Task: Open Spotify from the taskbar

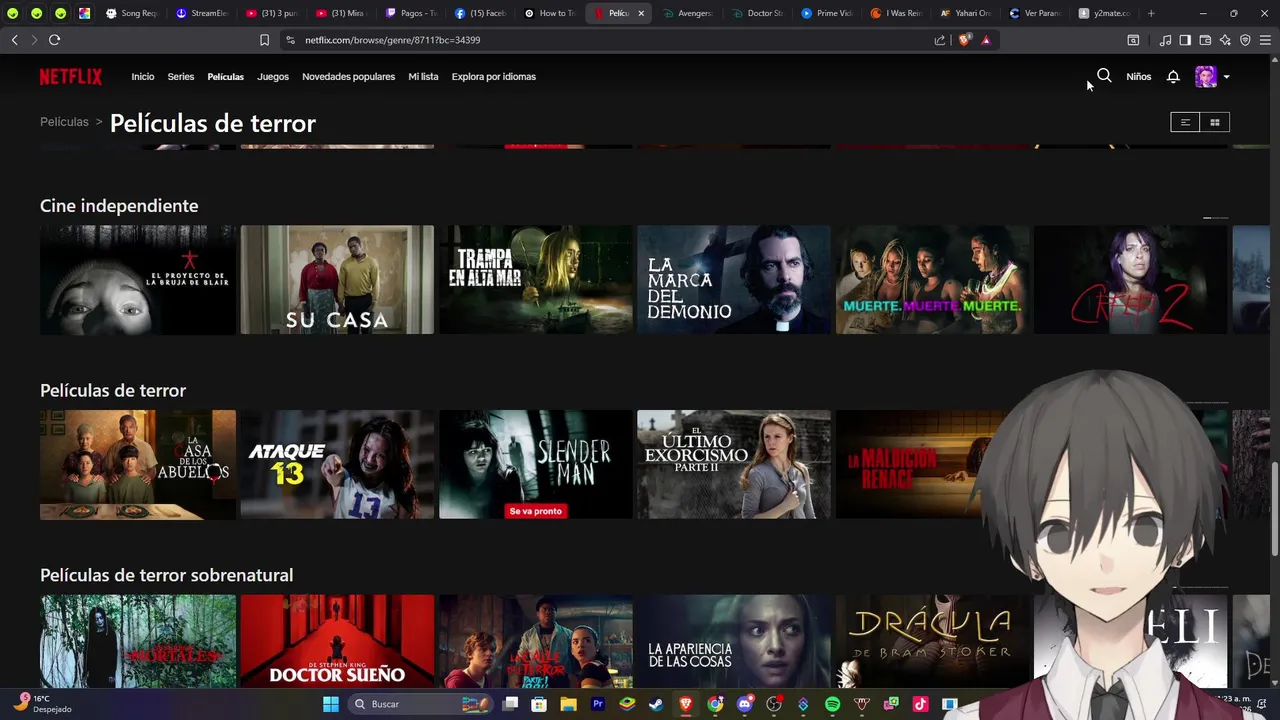Action: coord(832,704)
